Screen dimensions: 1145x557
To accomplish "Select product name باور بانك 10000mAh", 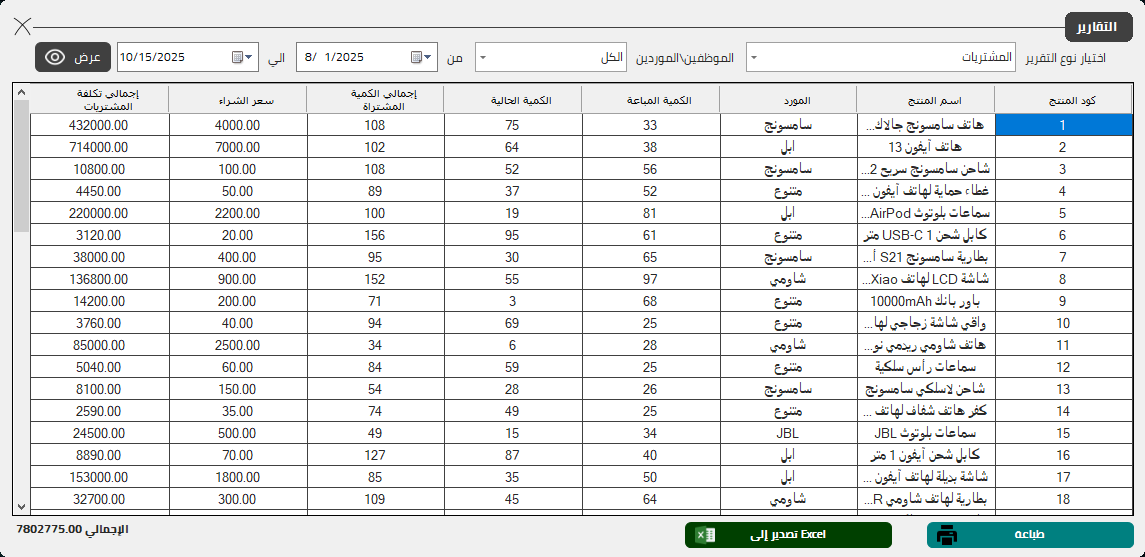I will [x=925, y=301].
